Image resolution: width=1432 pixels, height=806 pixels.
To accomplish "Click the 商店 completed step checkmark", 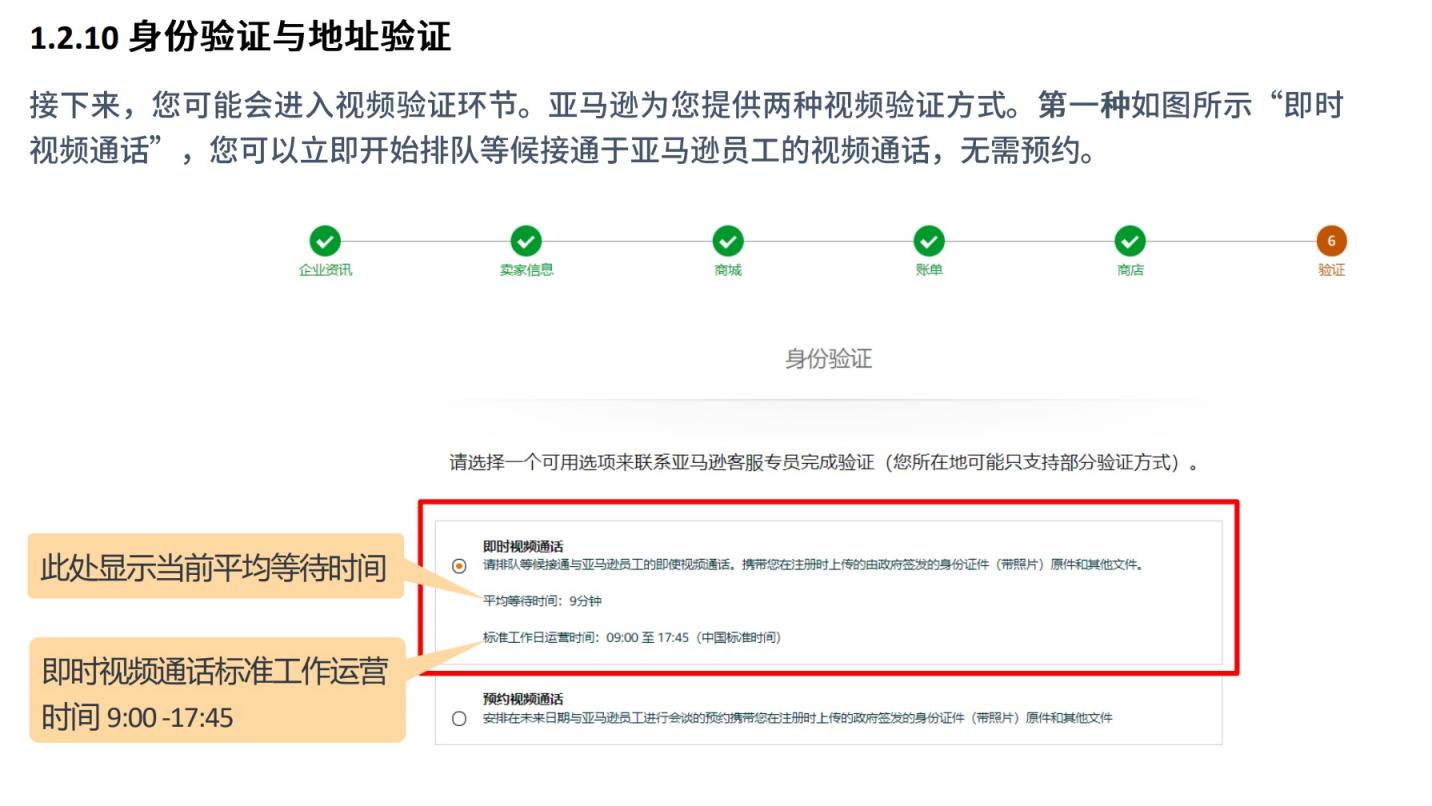I will 1130,241.
